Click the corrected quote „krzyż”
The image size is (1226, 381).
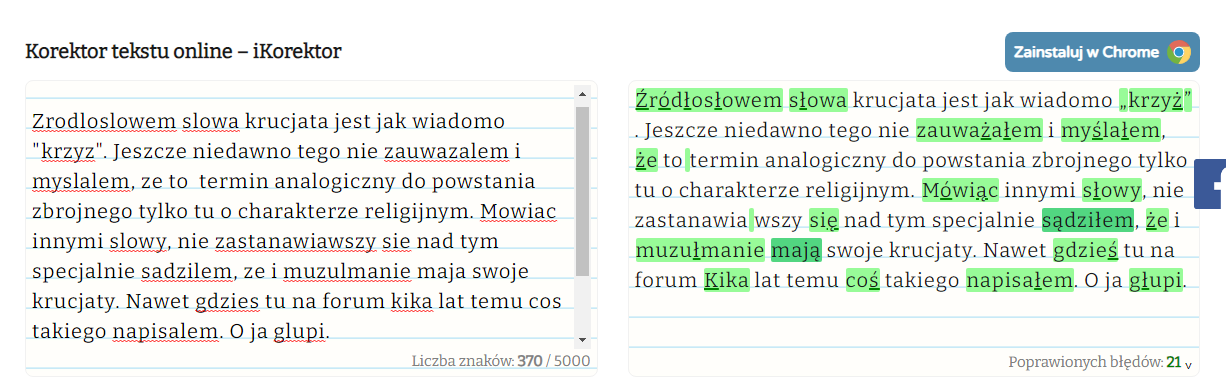pos(1155,100)
